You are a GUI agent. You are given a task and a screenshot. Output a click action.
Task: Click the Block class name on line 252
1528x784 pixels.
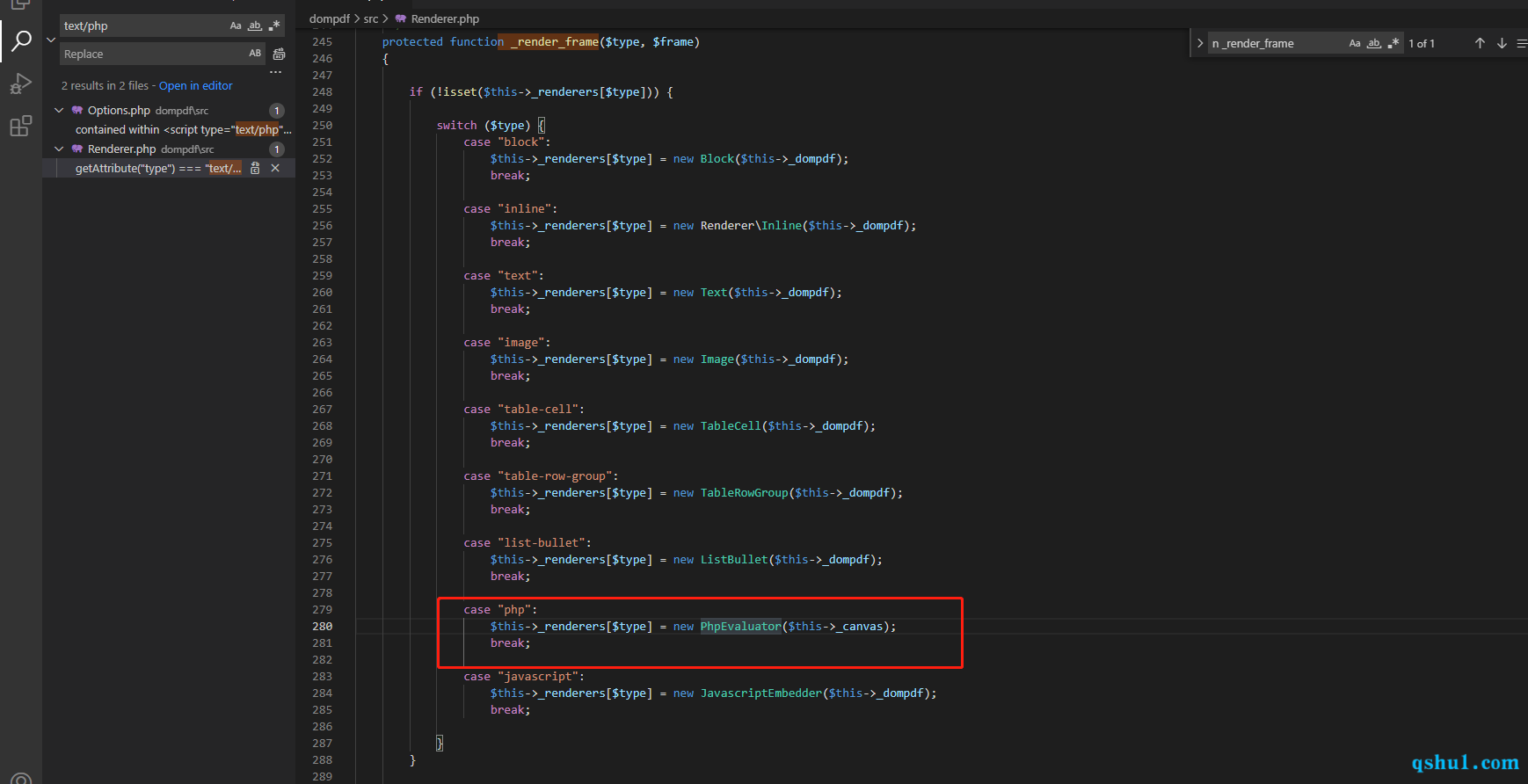[717, 159]
